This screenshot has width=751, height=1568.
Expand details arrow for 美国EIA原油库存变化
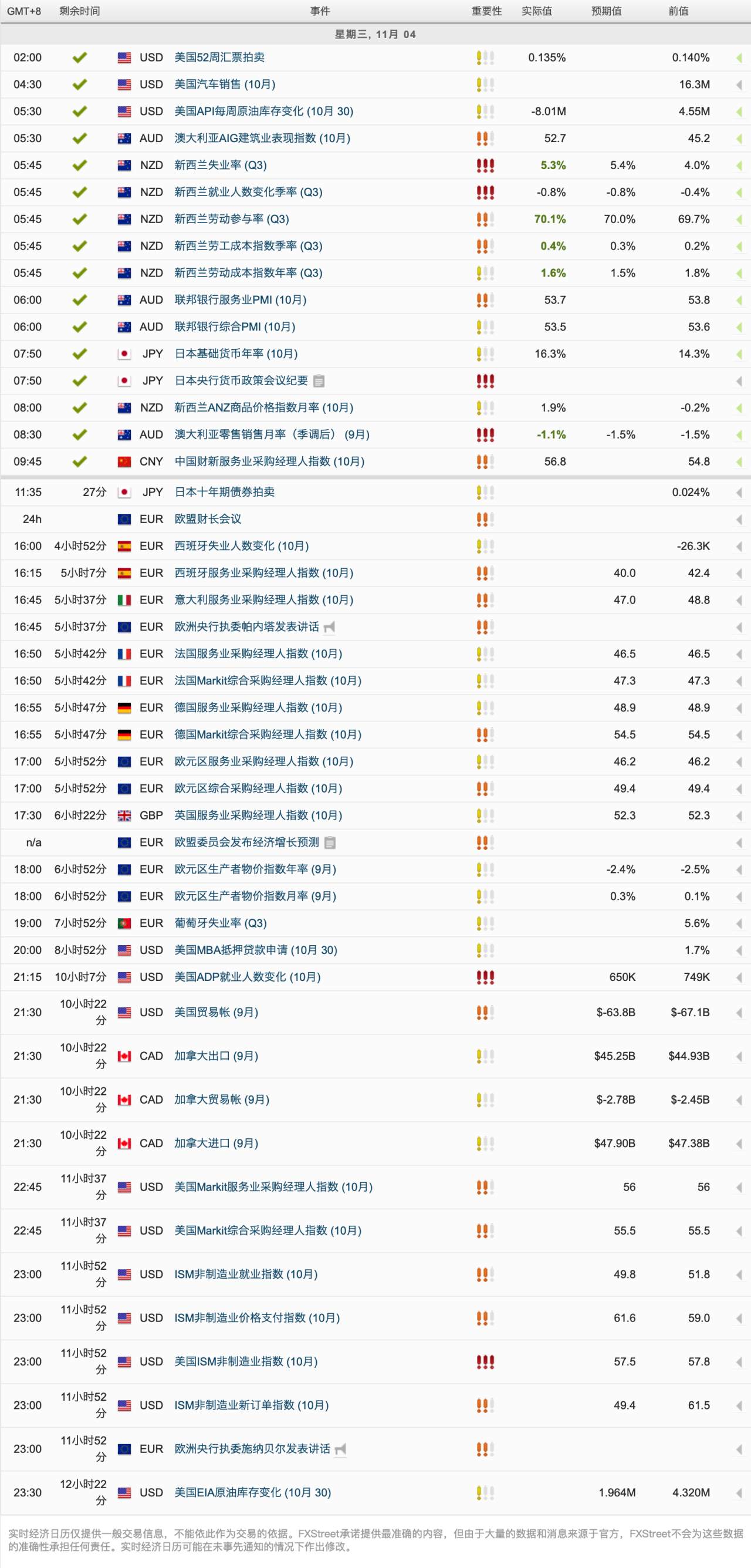tap(739, 1492)
